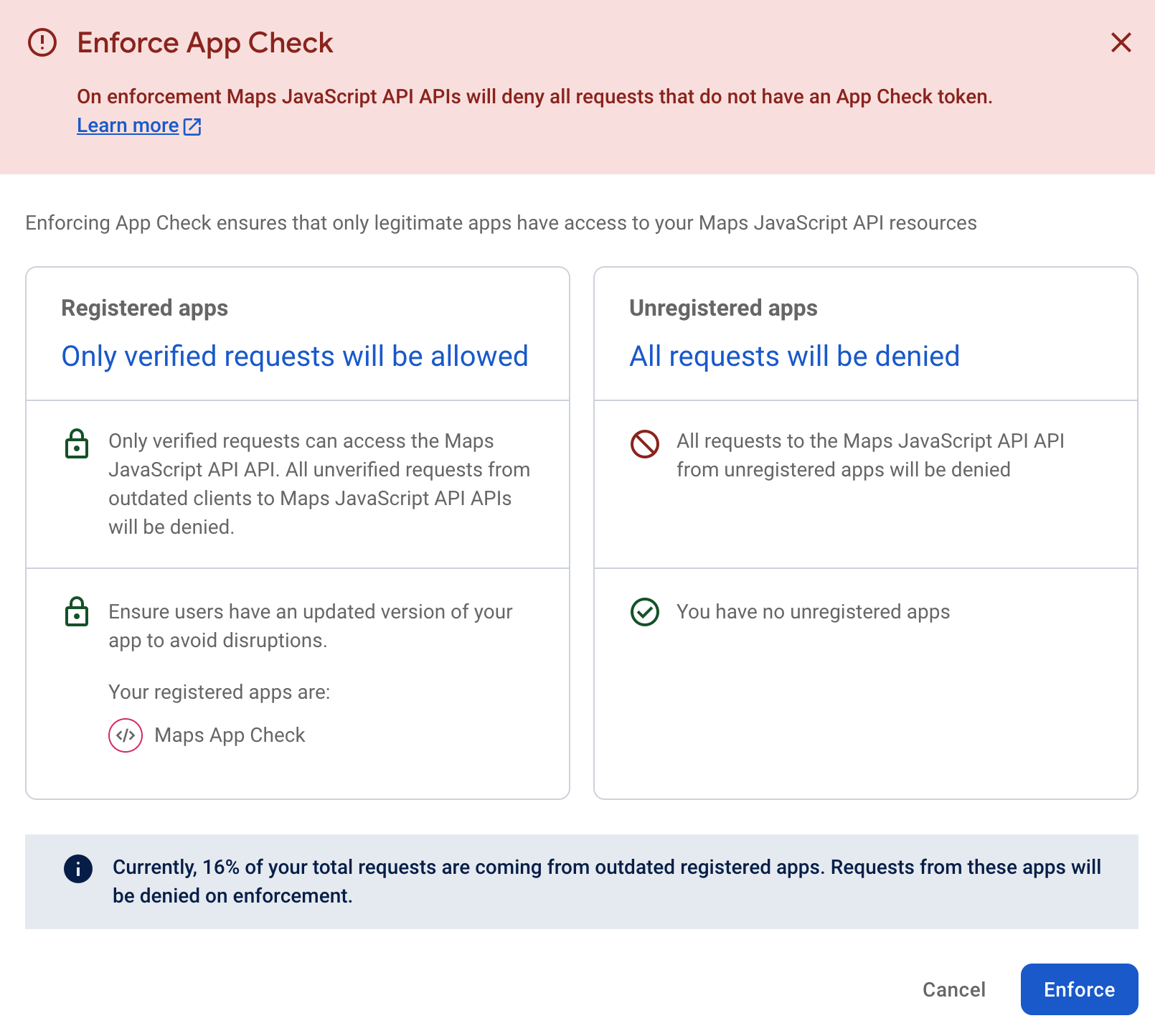Click the Enforce App Check dialog title
The height and width of the screenshot is (1036, 1155).
click(204, 43)
